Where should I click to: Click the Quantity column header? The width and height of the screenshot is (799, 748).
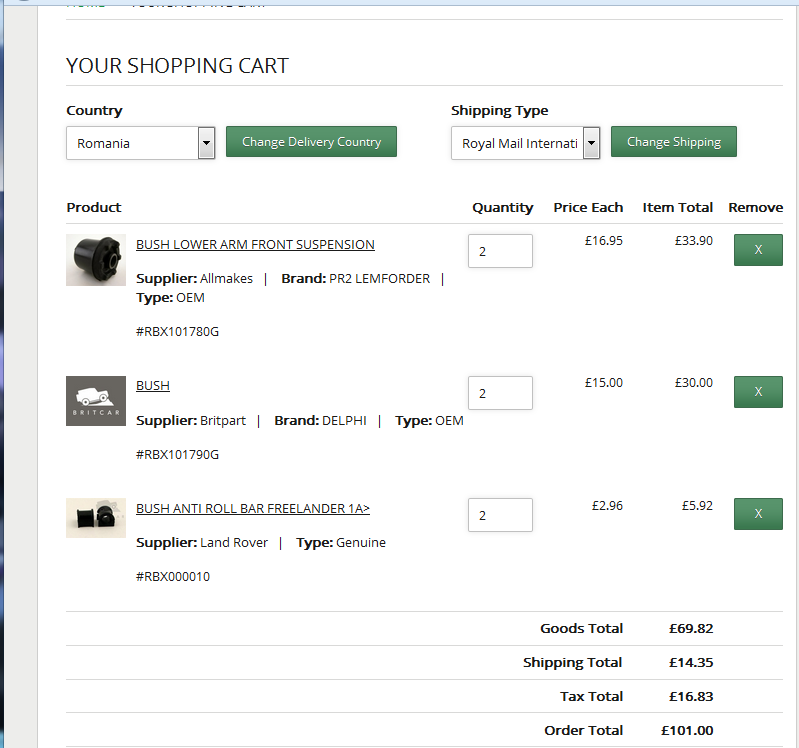coord(502,208)
